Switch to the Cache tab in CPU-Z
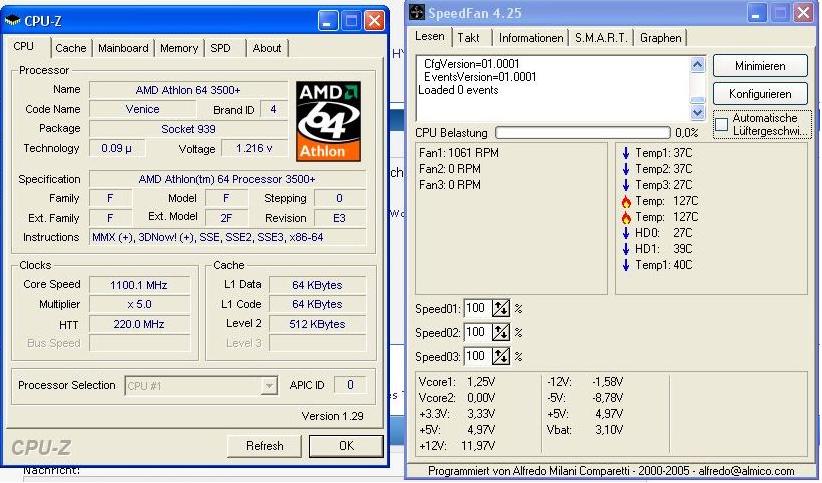 click(x=70, y=48)
